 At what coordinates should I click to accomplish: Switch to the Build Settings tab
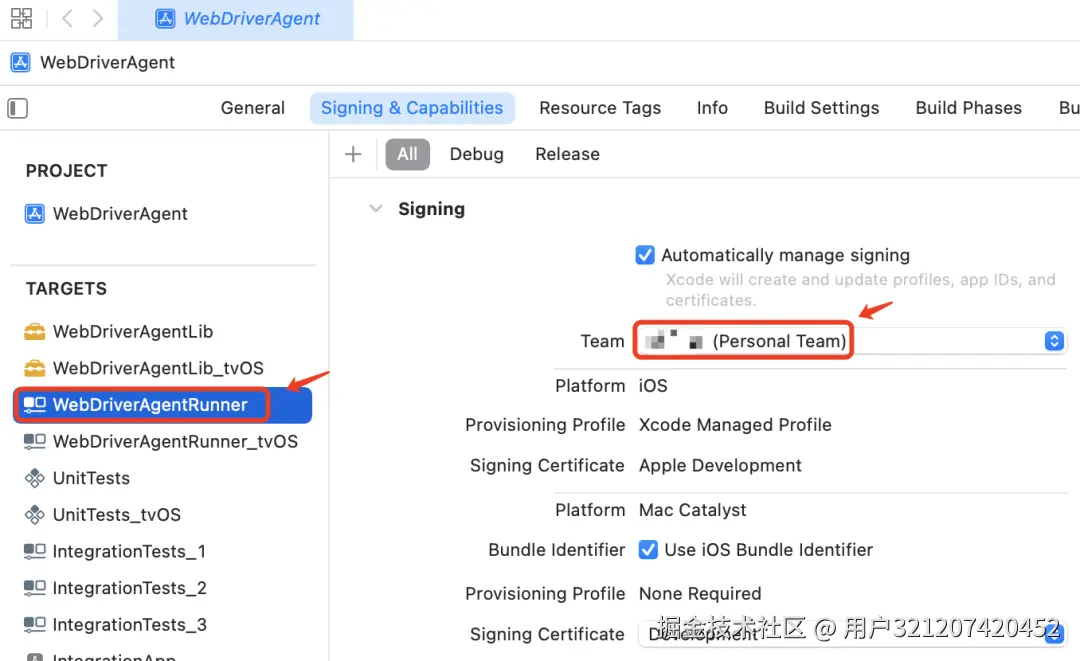(x=821, y=108)
